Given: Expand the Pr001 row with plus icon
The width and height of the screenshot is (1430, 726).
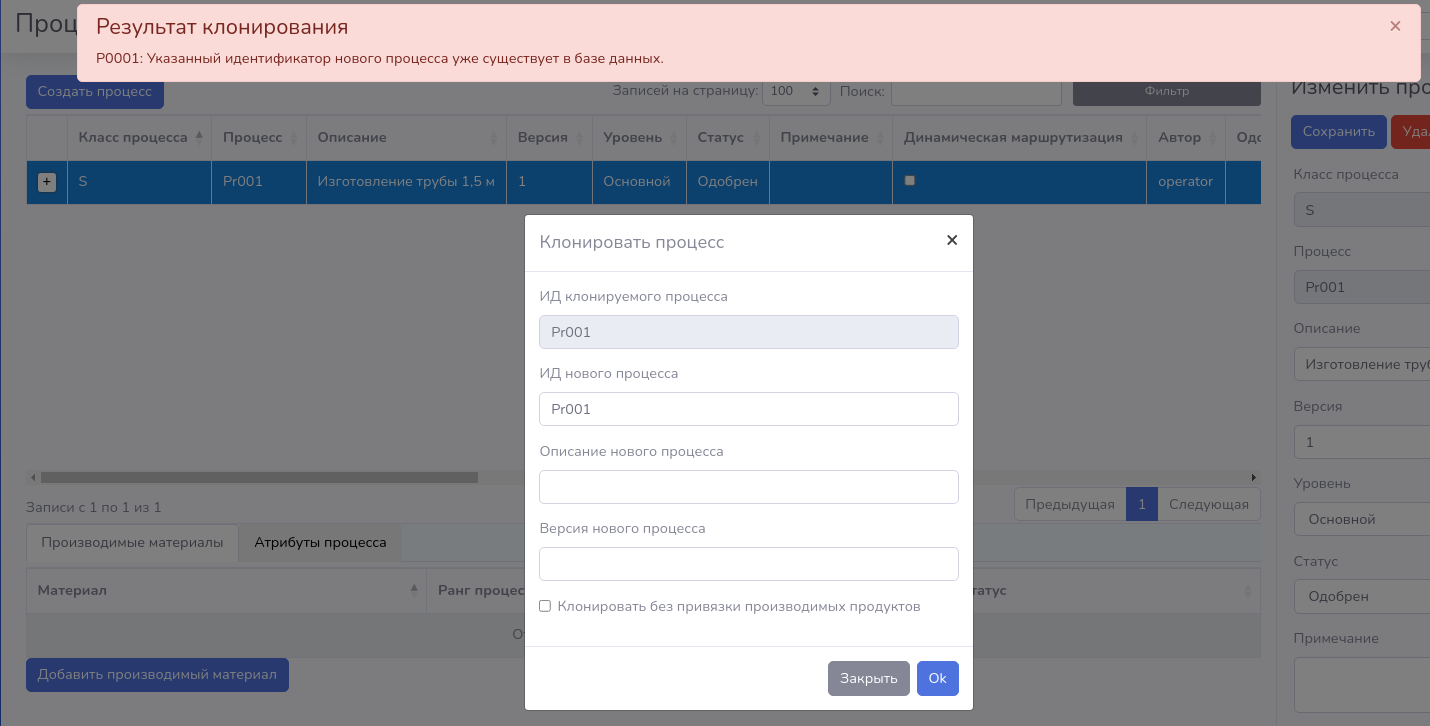Looking at the screenshot, I should click(x=47, y=182).
